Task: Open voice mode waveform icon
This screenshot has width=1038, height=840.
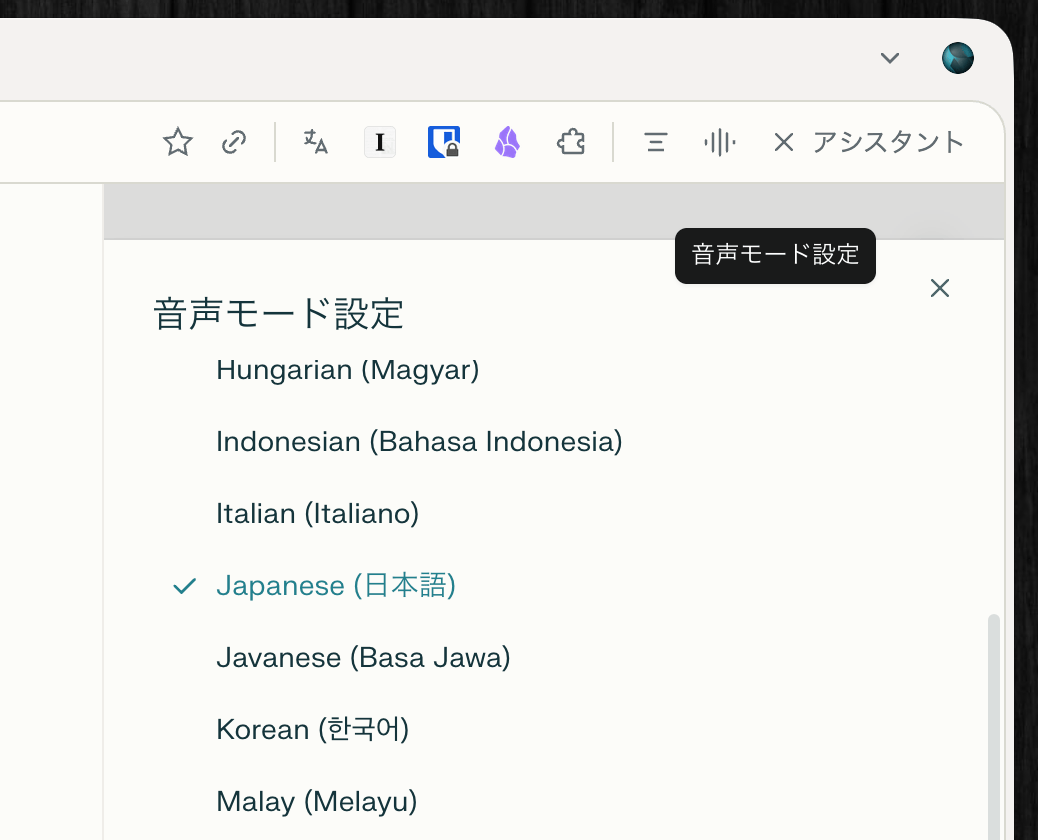Action: [x=719, y=143]
